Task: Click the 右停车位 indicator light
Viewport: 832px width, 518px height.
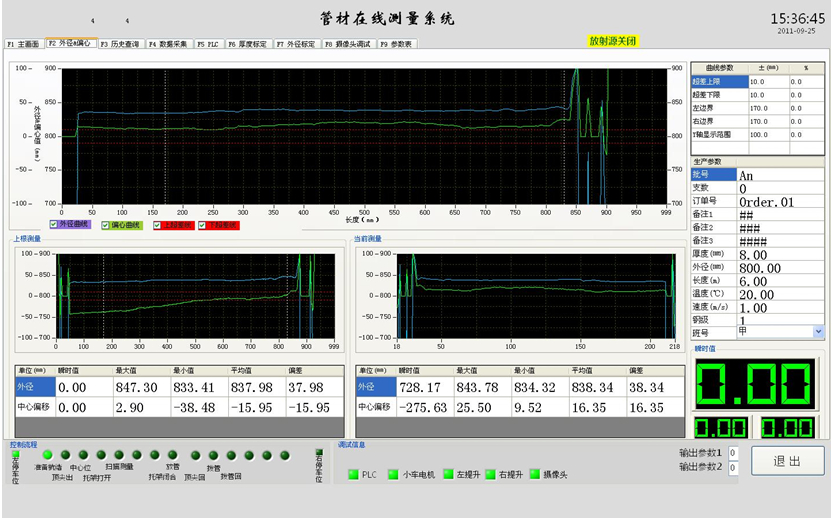Action: click(319, 453)
